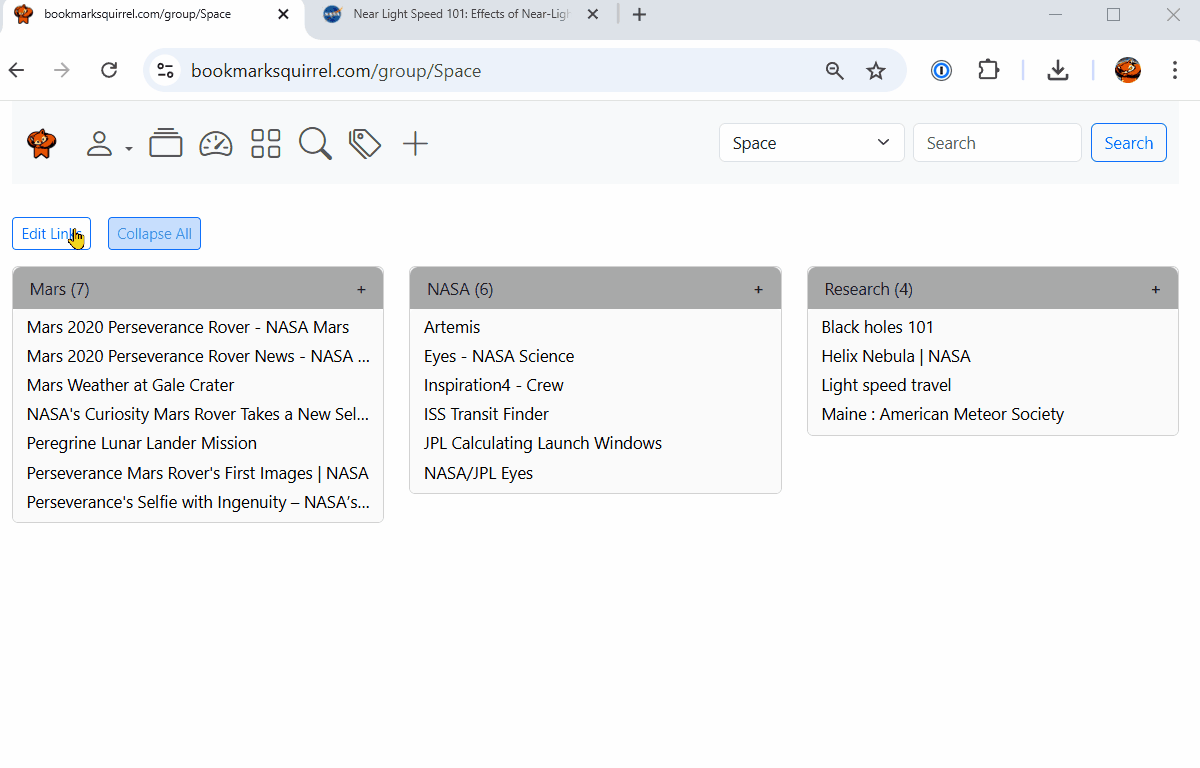Open NASA/JPL Eyes link

(x=478, y=473)
